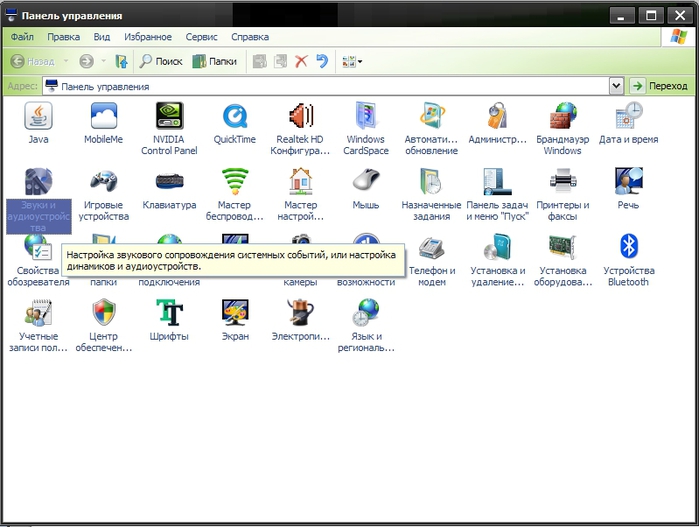Open Электропитание settings
This screenshot has width=699, height=527.
(300, 320)
